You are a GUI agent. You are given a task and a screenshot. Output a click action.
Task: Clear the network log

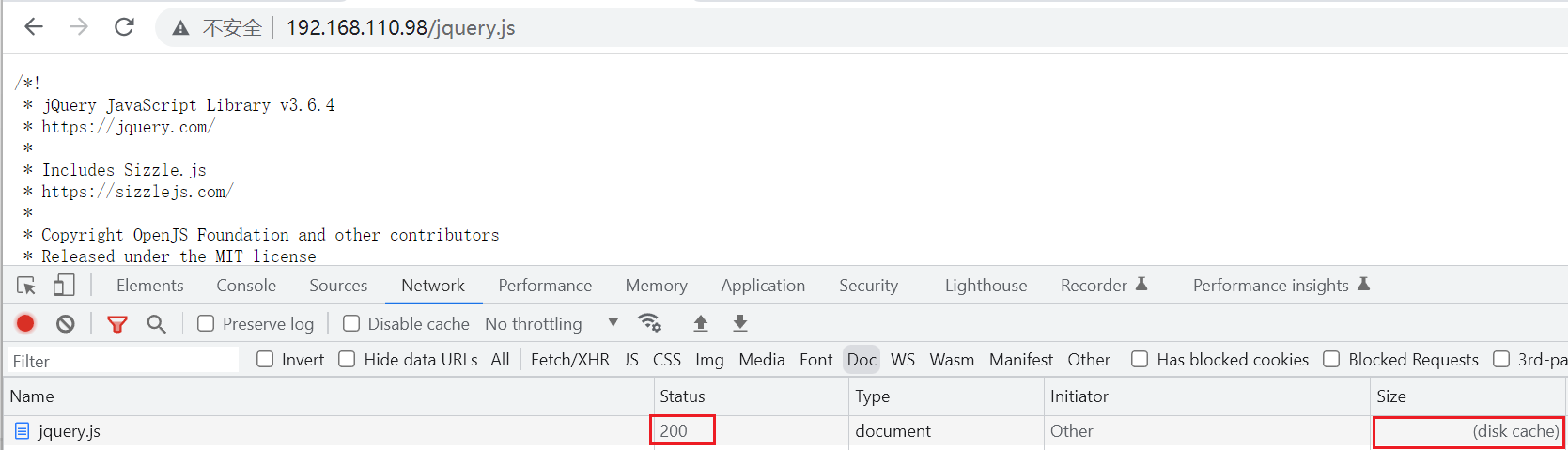[65, 324]
